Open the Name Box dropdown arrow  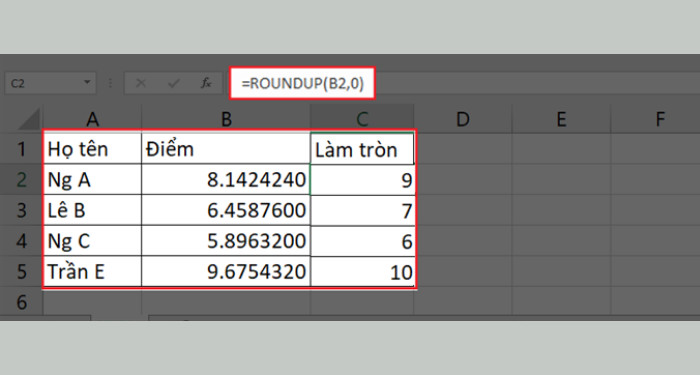pos(87,83)
